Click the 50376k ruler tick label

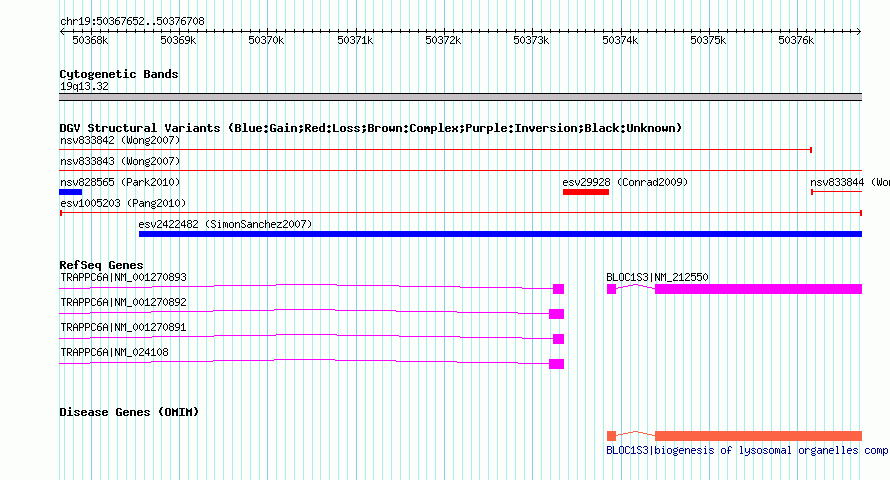pyautogui.click(x=796, y=41)
